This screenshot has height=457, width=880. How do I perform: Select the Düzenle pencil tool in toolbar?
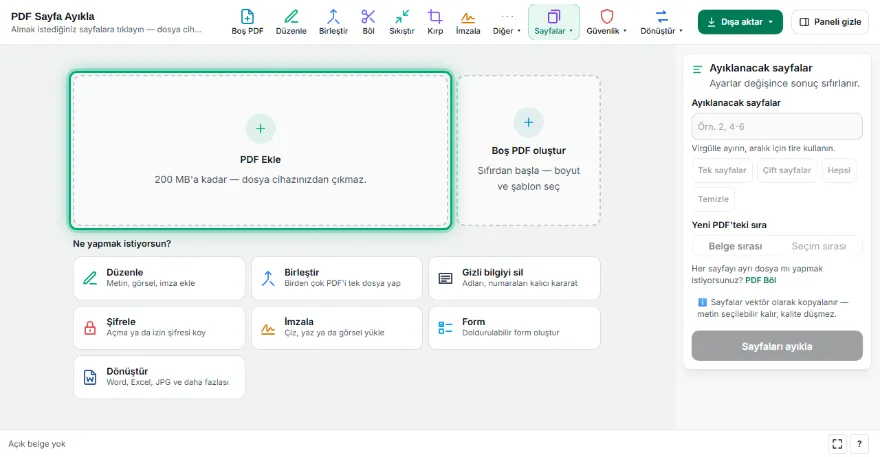[291, 22]
